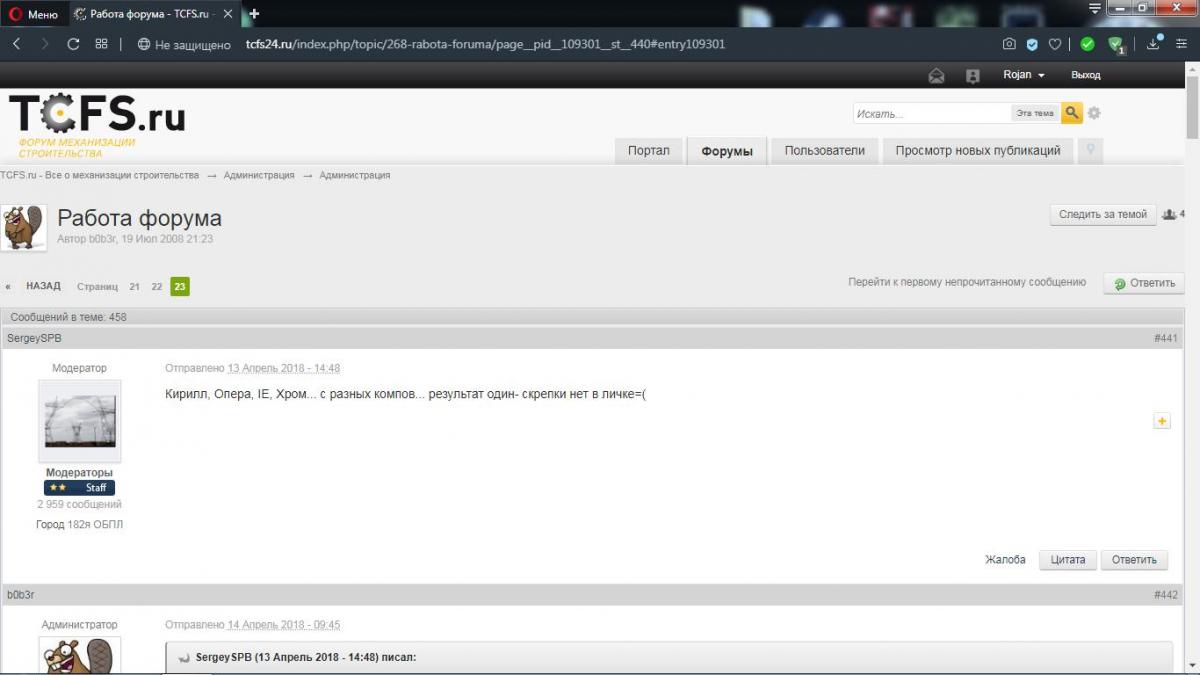The width and height of the screenshot is (1200, 675).
Task: Click the Не защищено site security indicator
Action: click(184, 44)
